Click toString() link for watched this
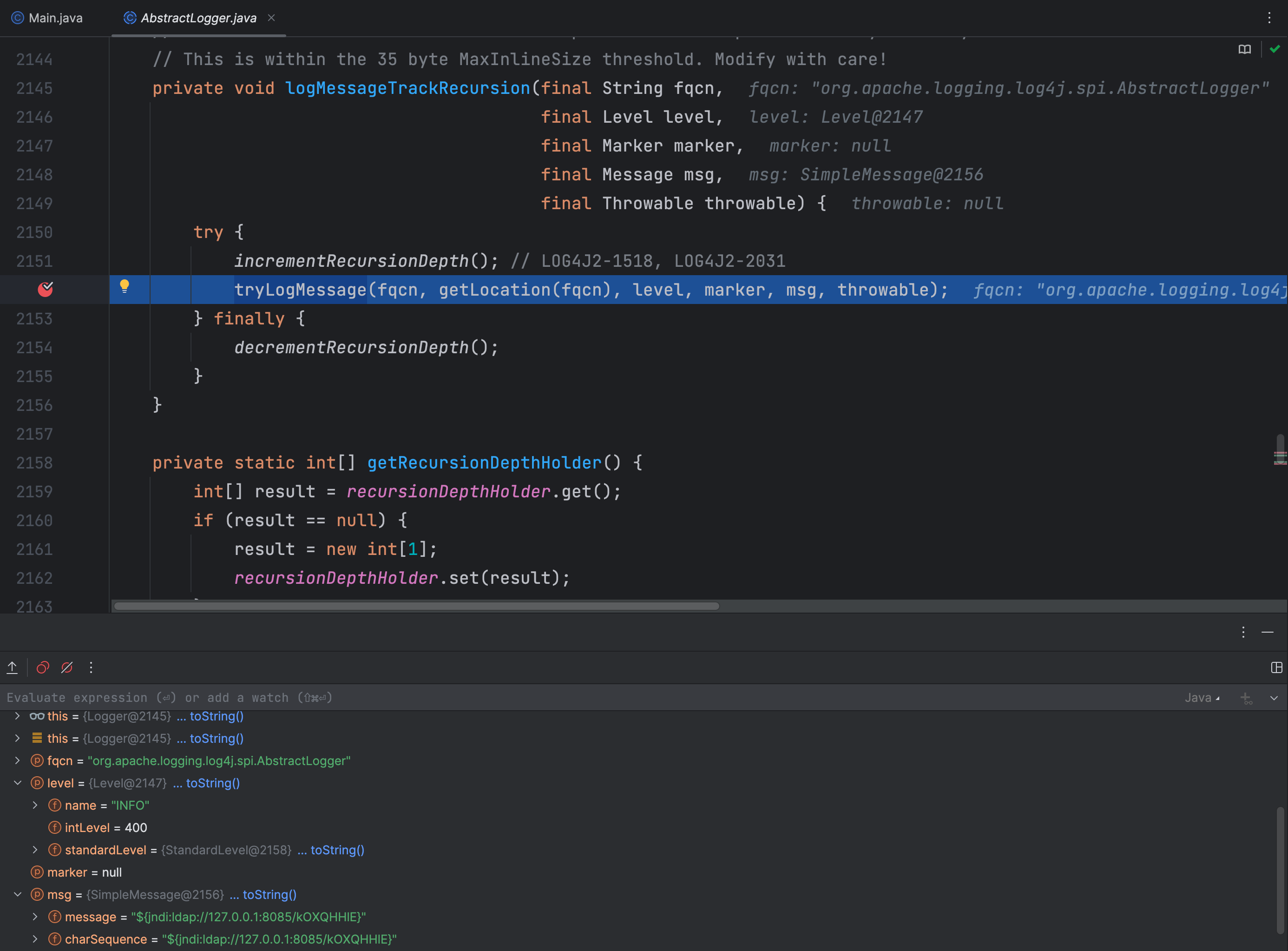Viewport: 1288px width, 951px height. pyautogui.click(x=217, y=716)
